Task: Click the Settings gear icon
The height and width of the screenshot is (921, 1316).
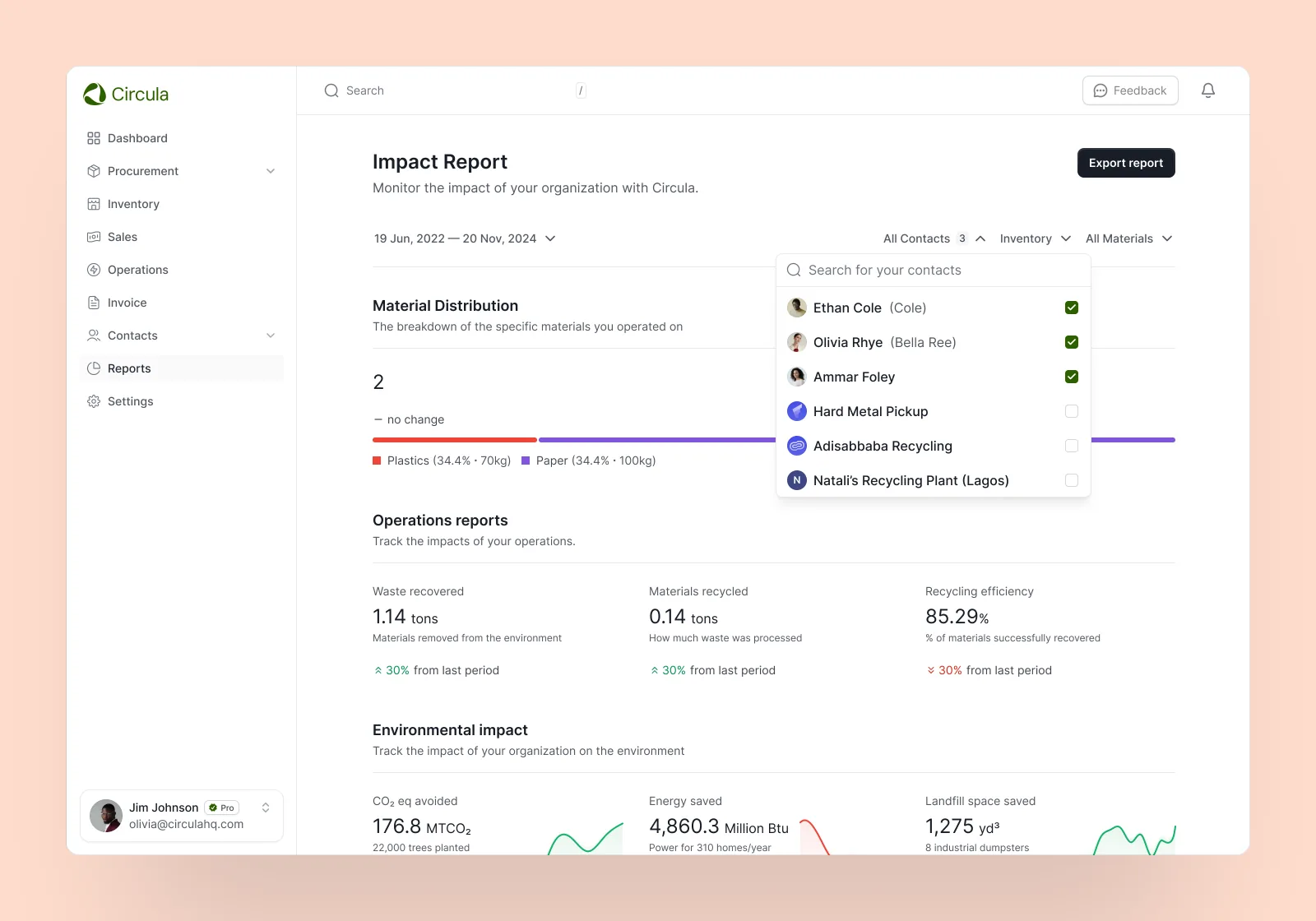Action: [x=94, y=401]
